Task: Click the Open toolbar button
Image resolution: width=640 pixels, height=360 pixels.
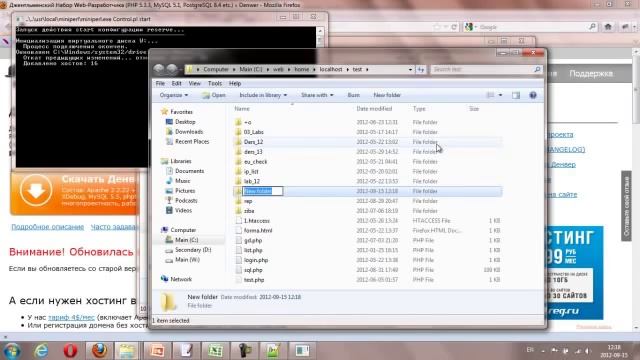Action: 213,95
